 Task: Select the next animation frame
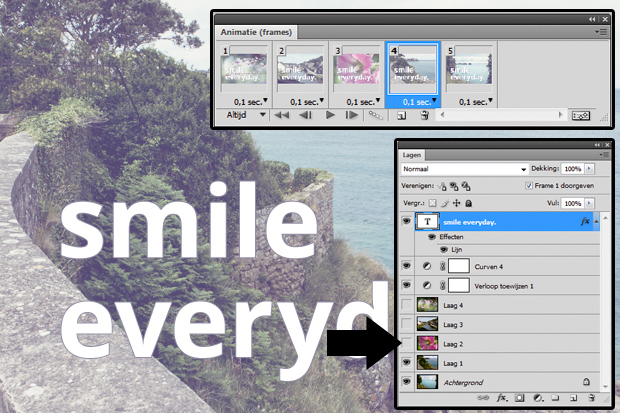pyautogui.click(x=352, y=115)
